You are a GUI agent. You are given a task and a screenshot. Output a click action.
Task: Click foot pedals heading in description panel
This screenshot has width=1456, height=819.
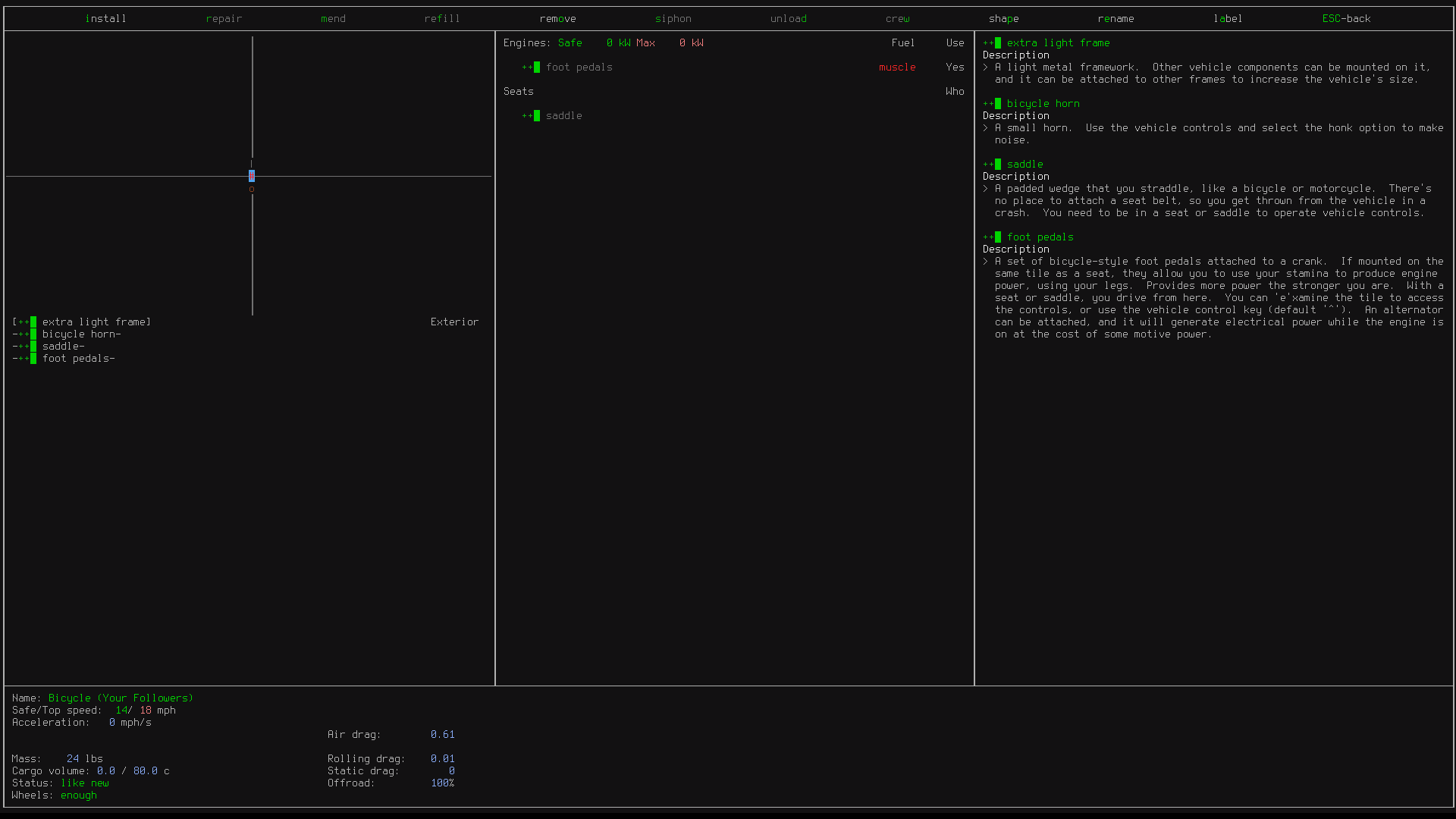point(1040,237)
